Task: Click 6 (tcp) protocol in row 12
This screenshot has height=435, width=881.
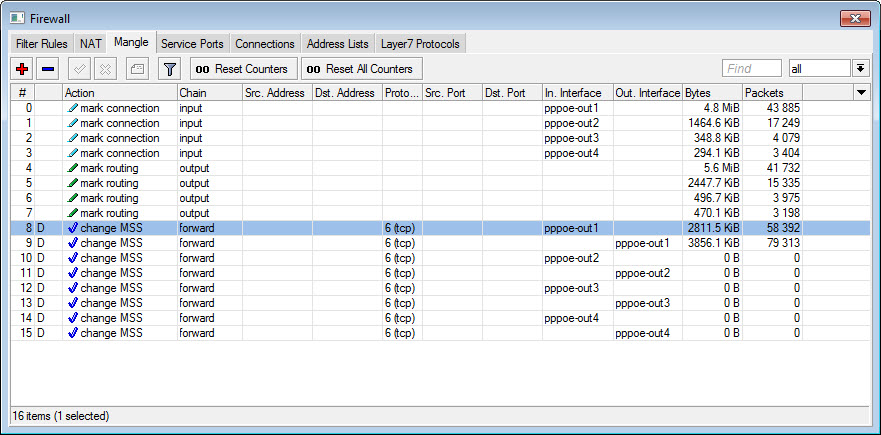Action: [399, 288]
